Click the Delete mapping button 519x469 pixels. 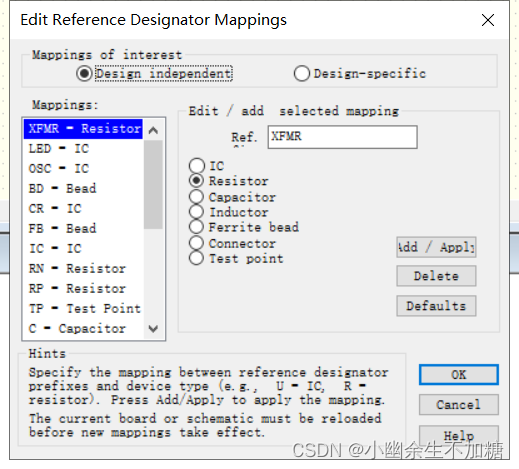(x=436, y=276)
